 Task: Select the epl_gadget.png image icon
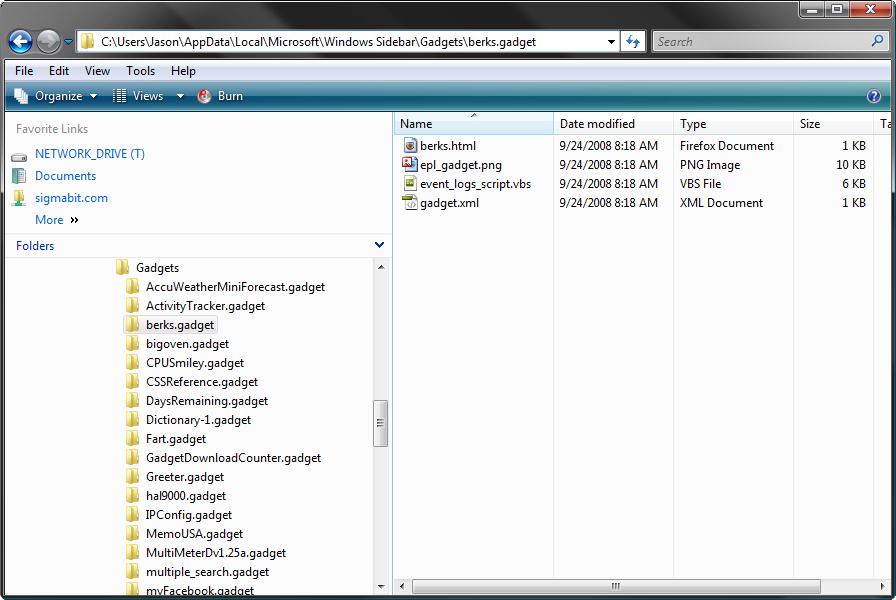click(x=409, y=165)
